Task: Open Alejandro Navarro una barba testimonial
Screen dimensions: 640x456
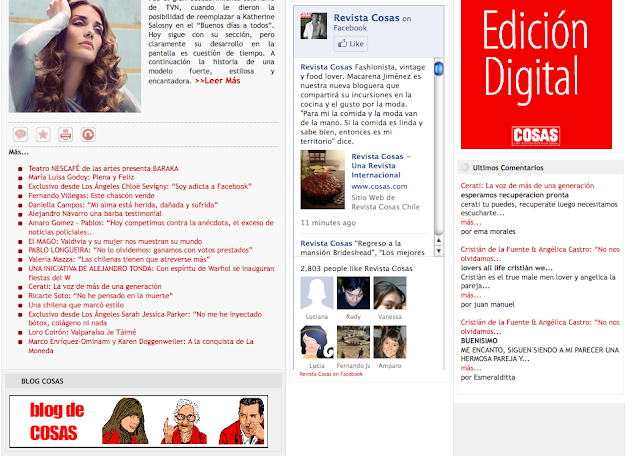Action: 95,214
